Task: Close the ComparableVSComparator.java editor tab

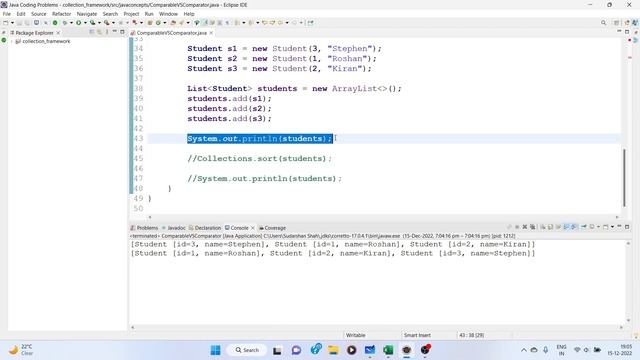Action: point(211,33)
